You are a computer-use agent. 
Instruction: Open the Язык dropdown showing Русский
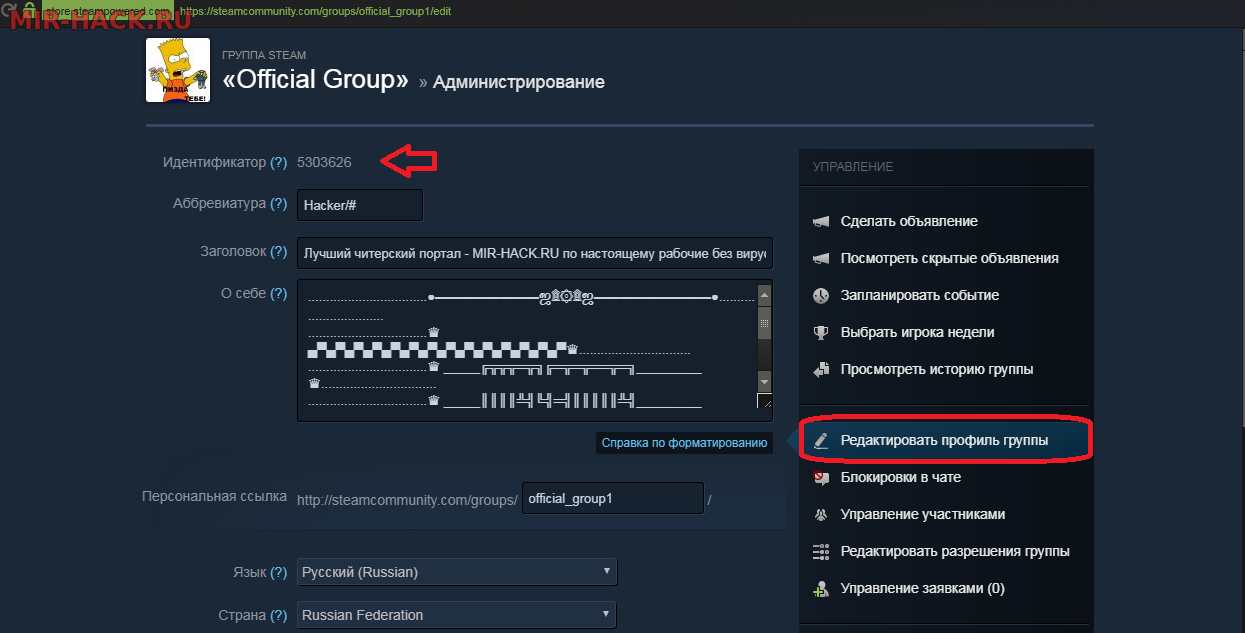[457, 572]
